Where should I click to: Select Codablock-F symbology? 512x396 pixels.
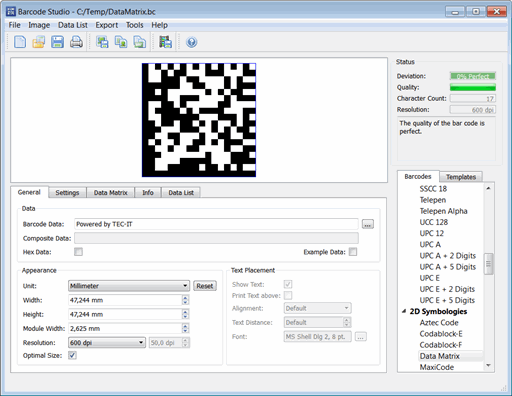click(x=441, y=345)
